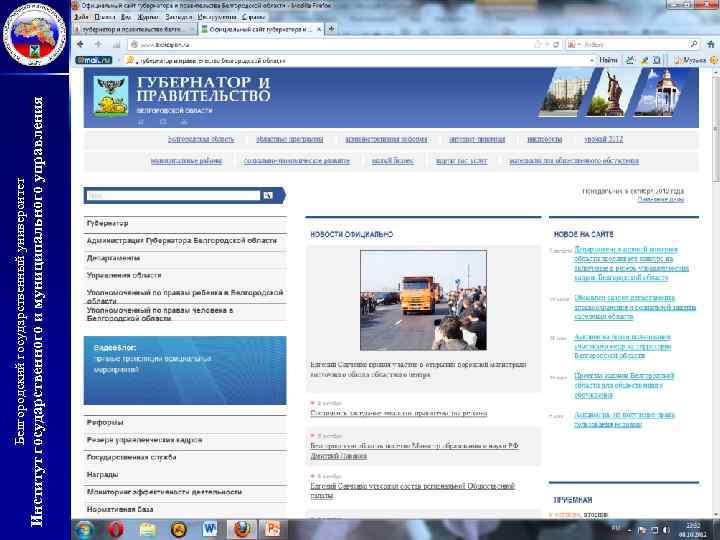Click the site search input field
720x540 pixels.
[x=173, y=196]
